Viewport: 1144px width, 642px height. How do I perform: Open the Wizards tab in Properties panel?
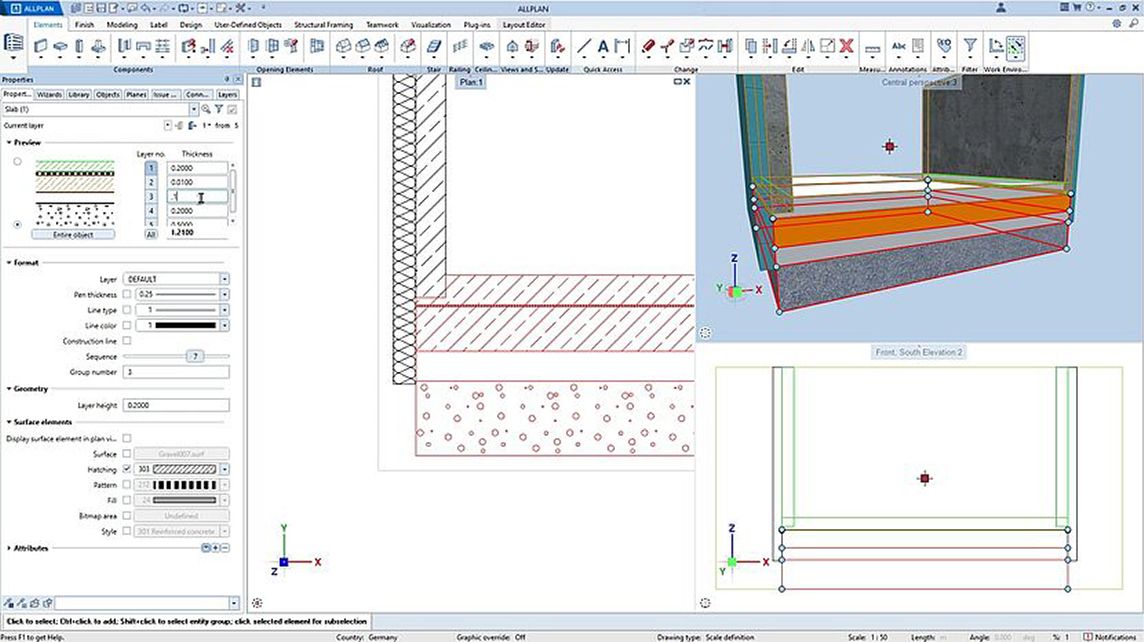(x=50, y=94)
